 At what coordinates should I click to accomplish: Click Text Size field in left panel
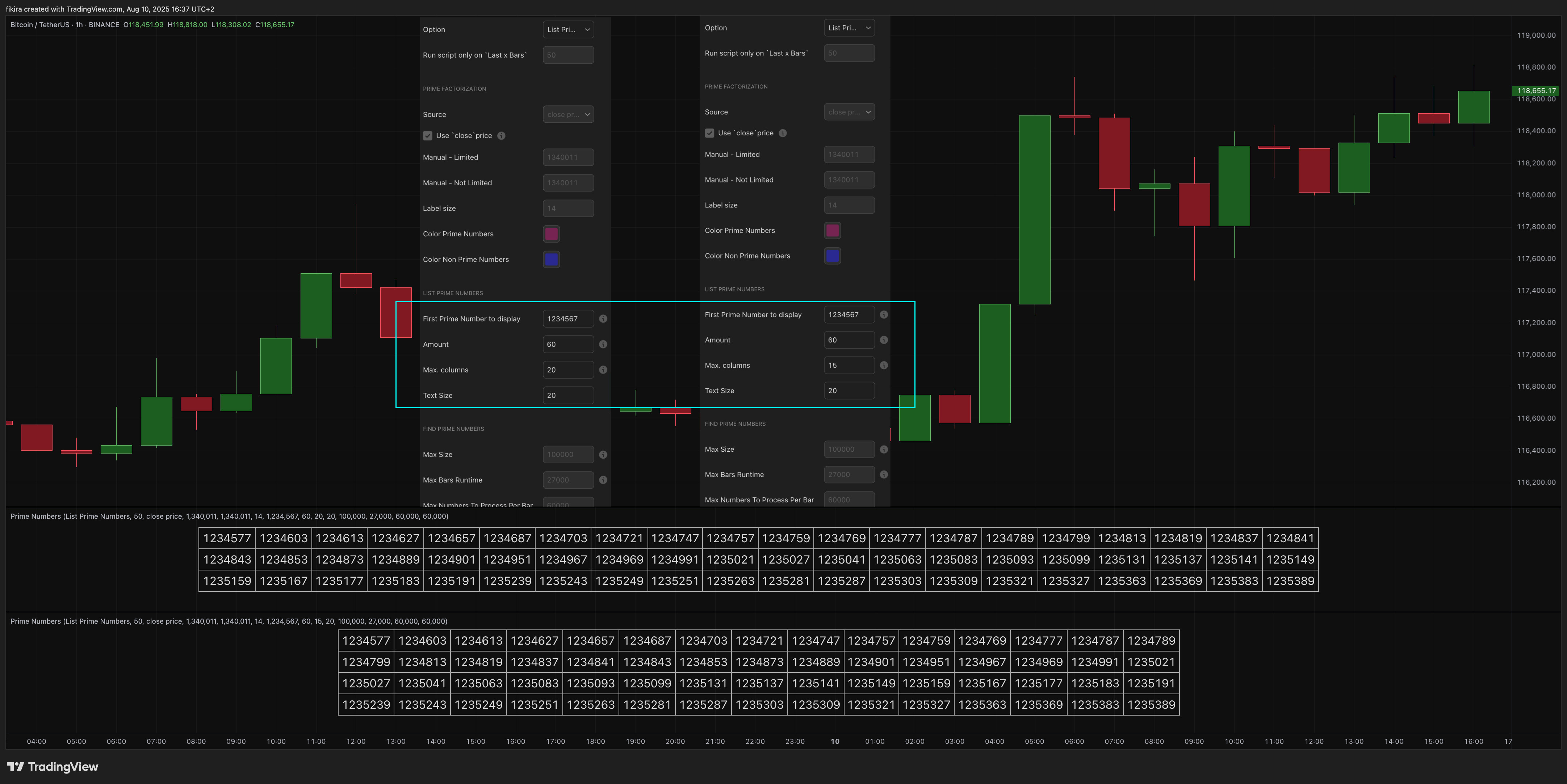pyautogui.click(x=568, y=395)
